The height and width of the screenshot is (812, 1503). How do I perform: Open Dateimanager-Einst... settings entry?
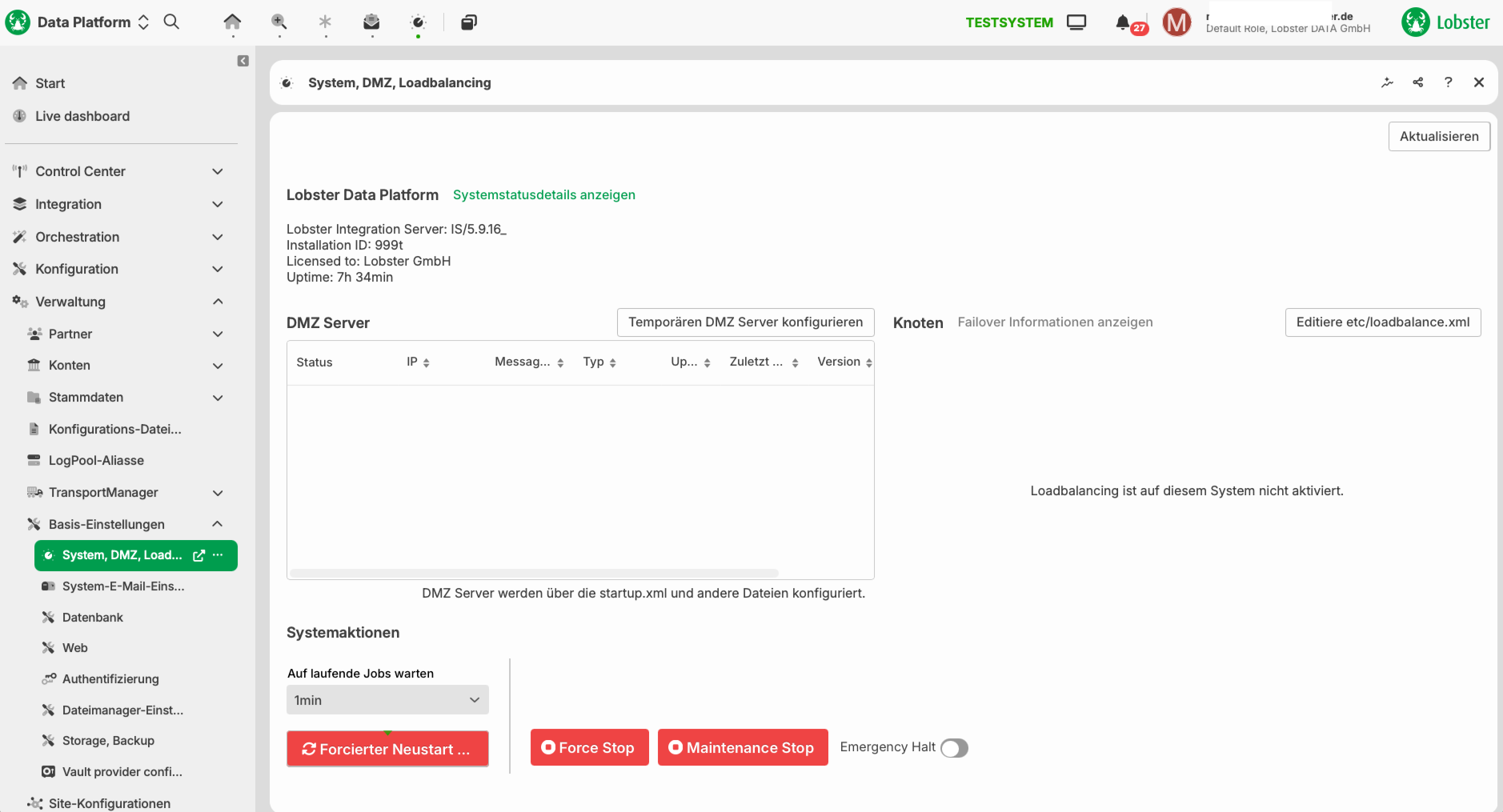(122, 710)
